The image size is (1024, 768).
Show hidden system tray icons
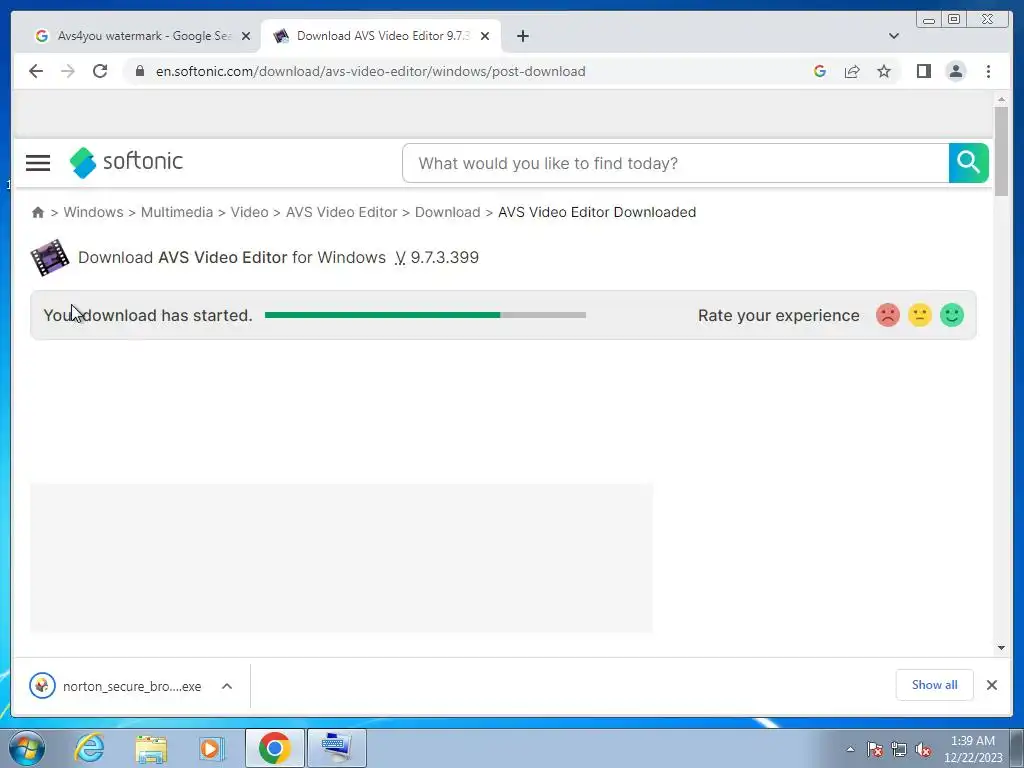pyautogui.click(x=850, y=749)
